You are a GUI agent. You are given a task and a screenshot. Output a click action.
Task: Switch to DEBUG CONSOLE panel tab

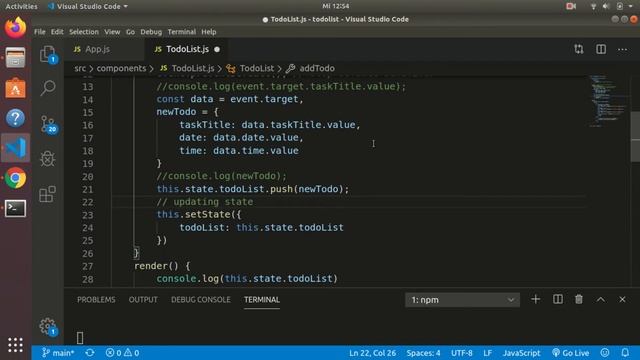pos(200,300)
